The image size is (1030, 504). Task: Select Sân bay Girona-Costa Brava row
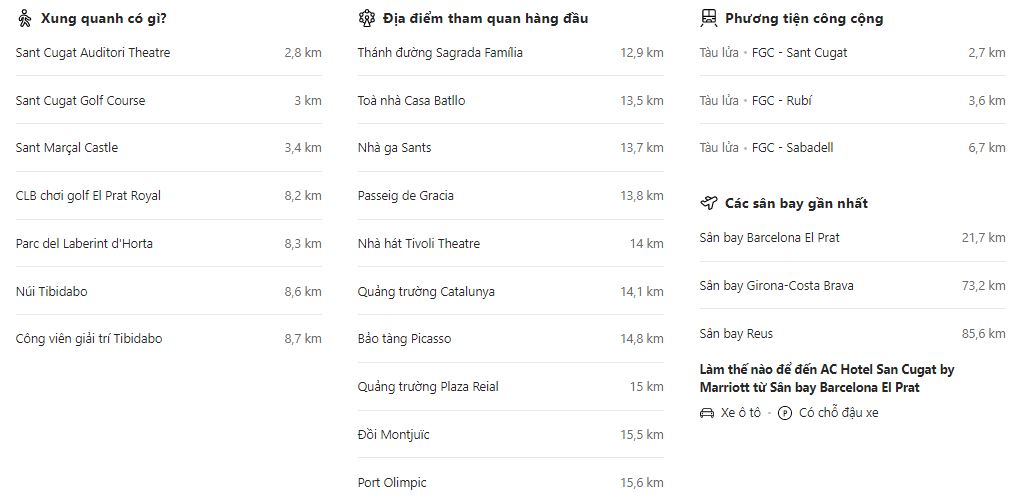pos(776,286)
